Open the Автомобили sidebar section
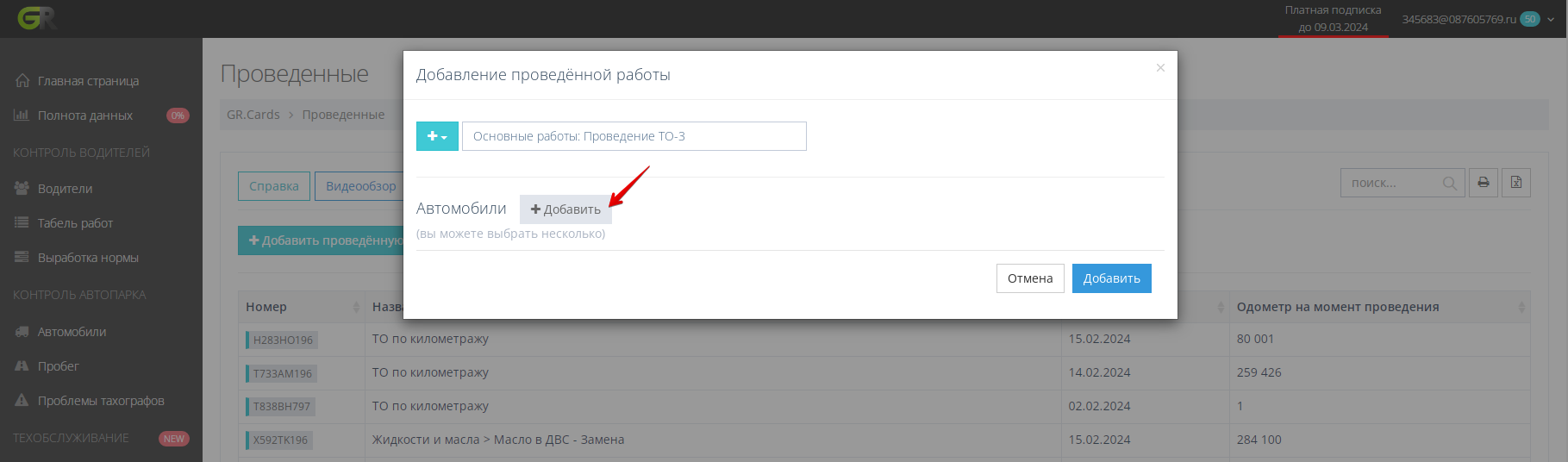 pos(72,332)
